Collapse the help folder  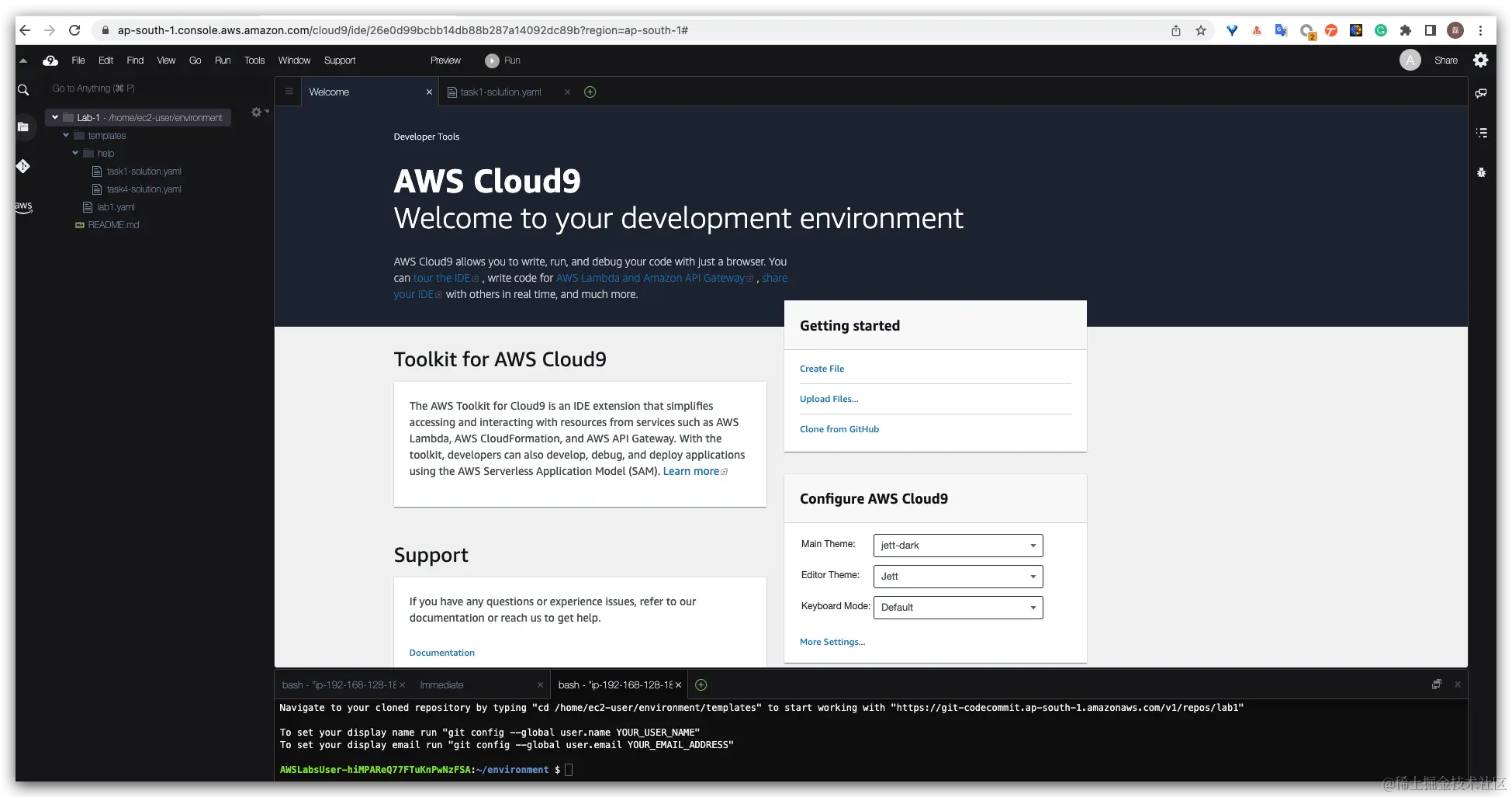tap(75, 154)
